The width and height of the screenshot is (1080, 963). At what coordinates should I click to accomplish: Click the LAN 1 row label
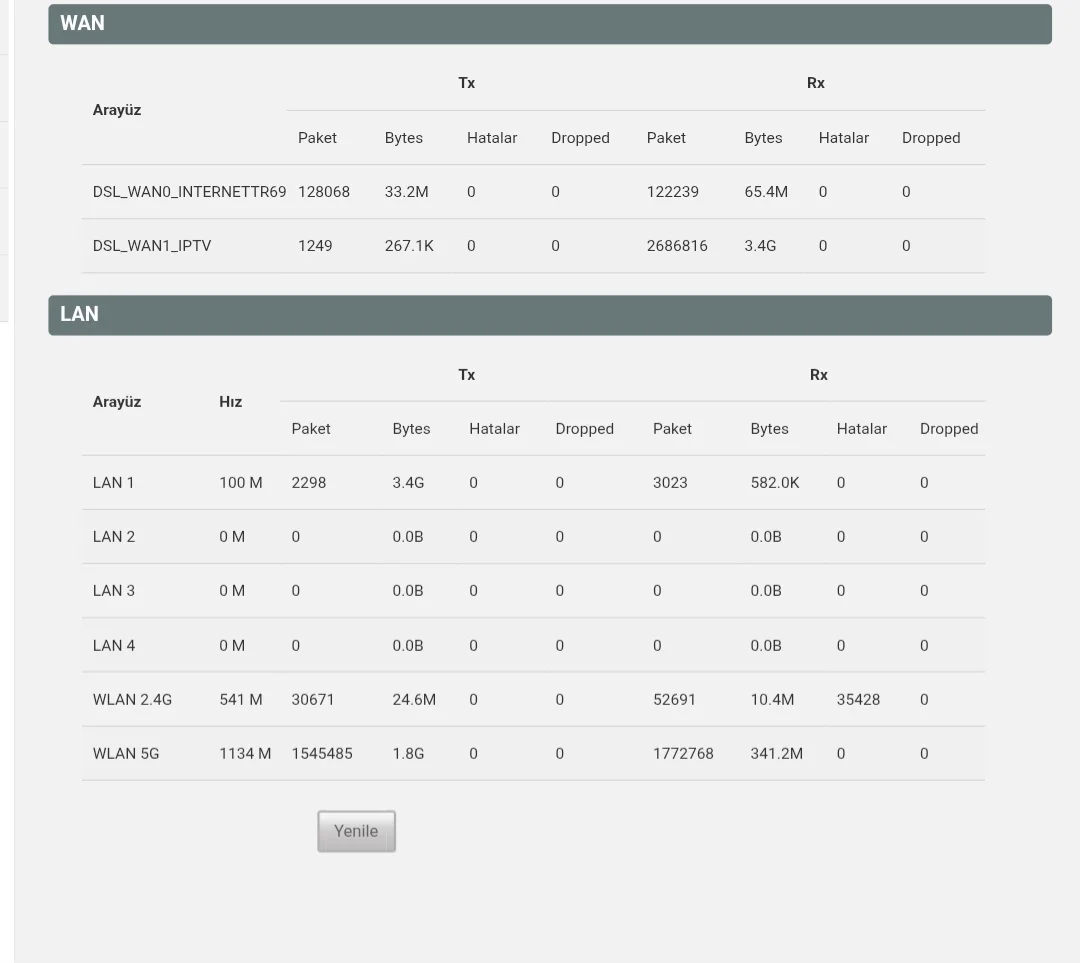click(x=114, y=483)
